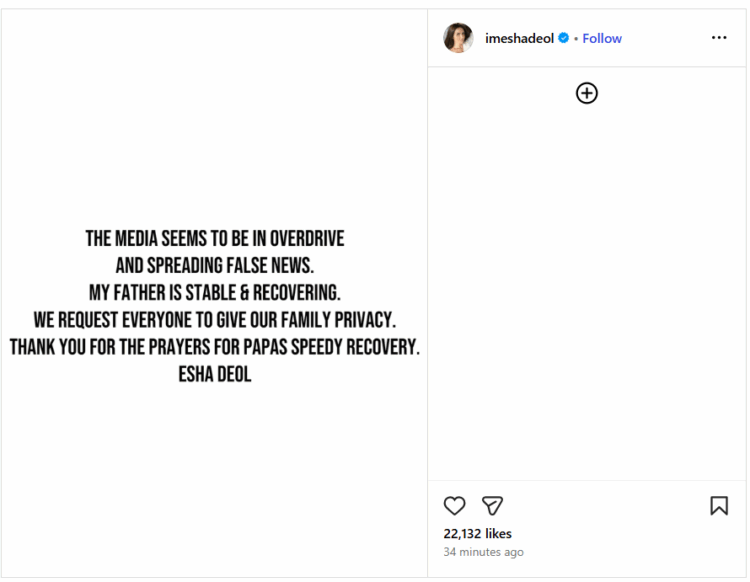This screenshot has width=750, height=582.
Task: Open the imeshadeol username profile link
Action: tap(519, 38)
